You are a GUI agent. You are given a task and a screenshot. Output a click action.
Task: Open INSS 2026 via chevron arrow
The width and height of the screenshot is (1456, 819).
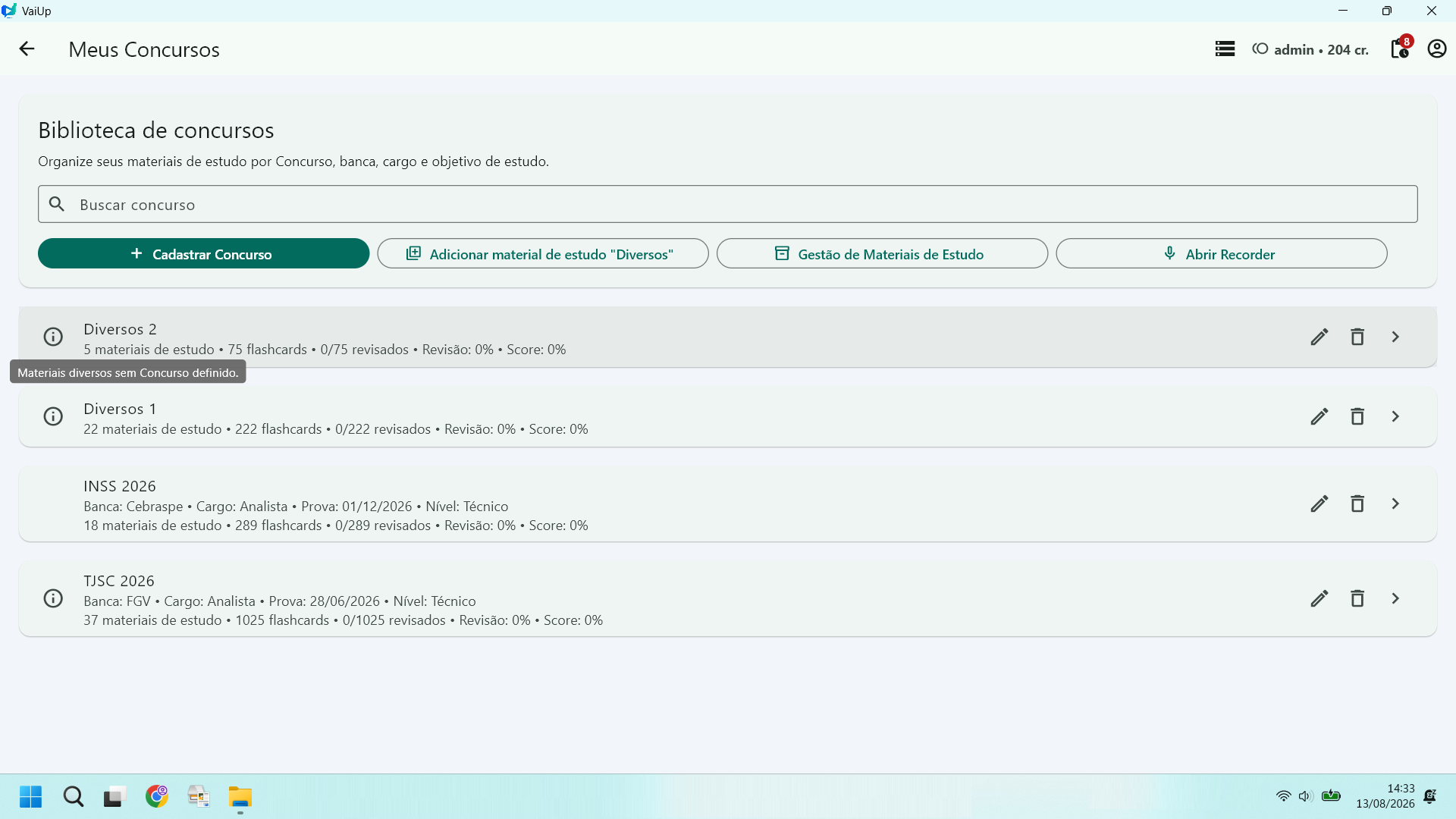(x=1395, y=504)
